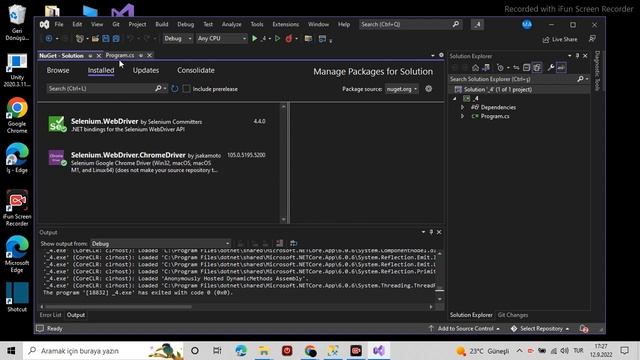Switch to the Browse tab
The height and width of the screenshot is (360, 640).
[58, 70]
